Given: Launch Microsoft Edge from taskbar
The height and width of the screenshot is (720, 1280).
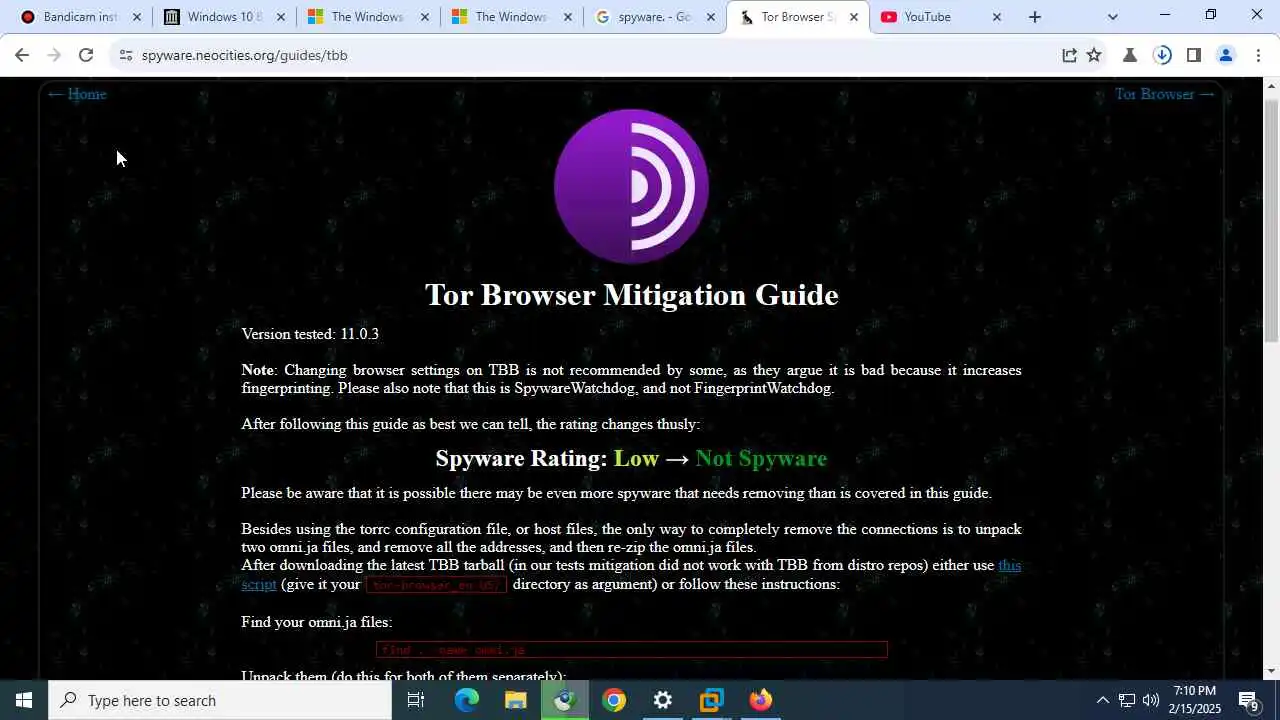Looking at the screenshot, I should [467, 700].
